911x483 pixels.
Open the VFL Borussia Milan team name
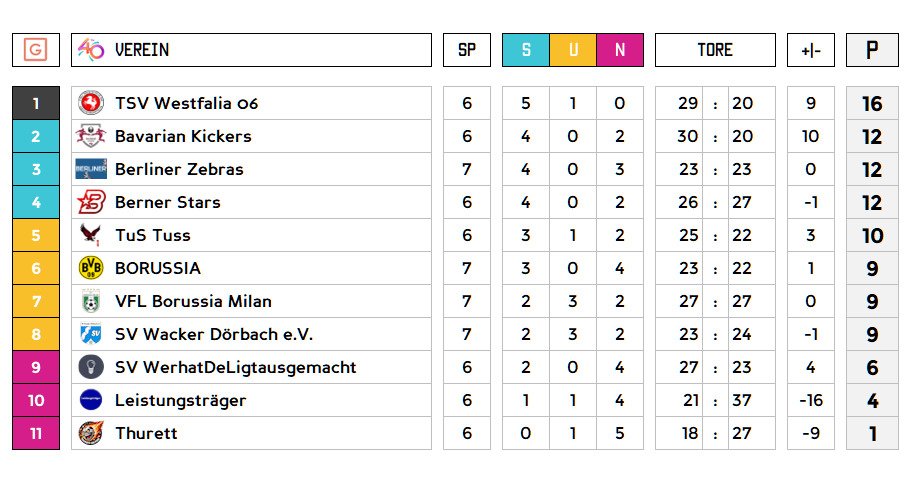tap(193, 301)
